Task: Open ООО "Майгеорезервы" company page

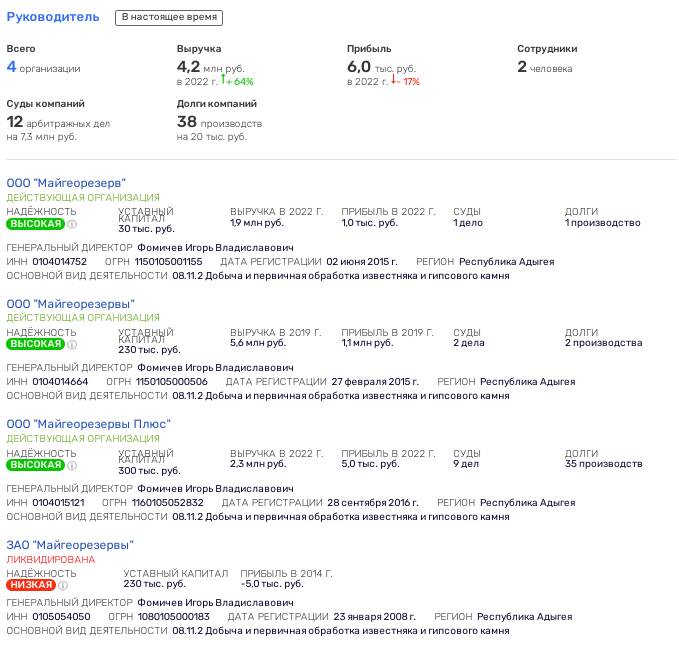Action: coord(71,304)
